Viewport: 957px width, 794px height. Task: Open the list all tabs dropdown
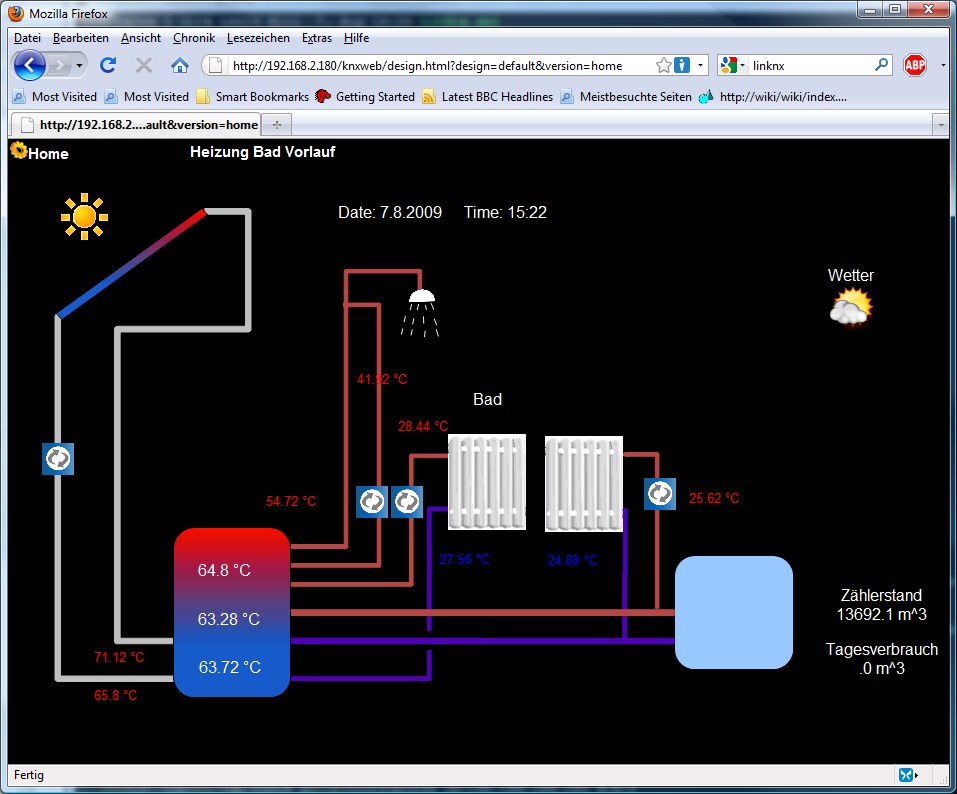click(x=939, y=124)
